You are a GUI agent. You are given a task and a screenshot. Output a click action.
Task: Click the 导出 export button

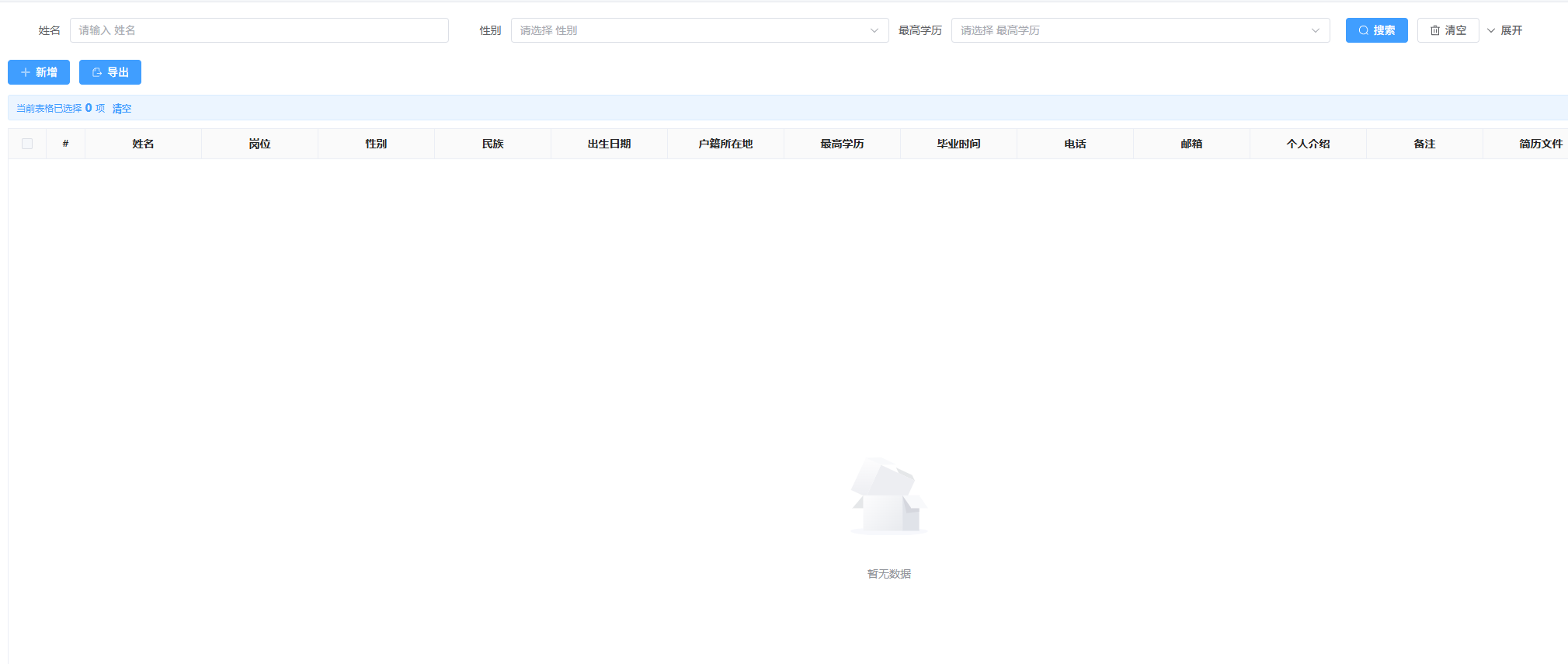coord(110,72)
